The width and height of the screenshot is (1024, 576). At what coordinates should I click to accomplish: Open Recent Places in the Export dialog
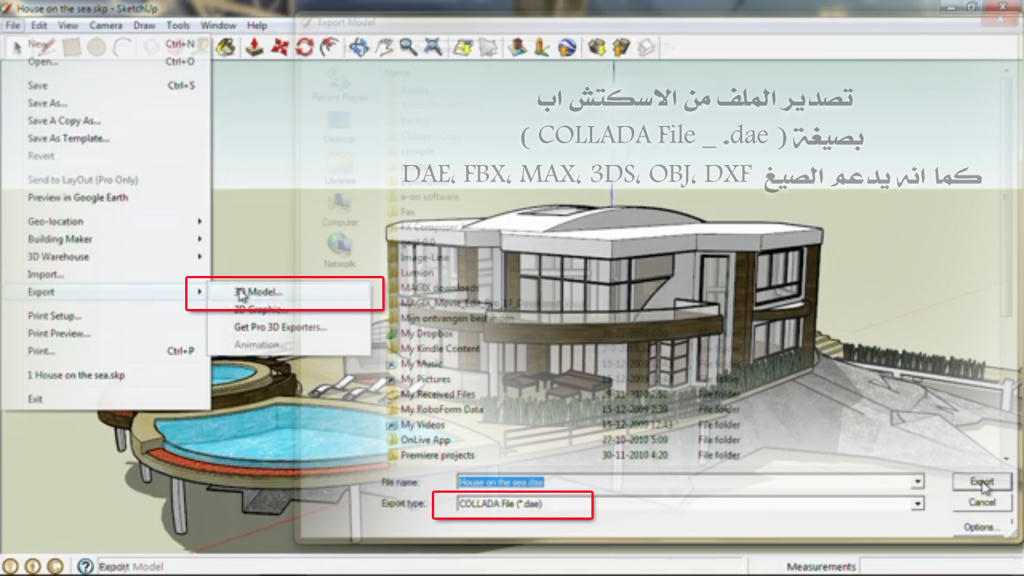click(339, 85)
